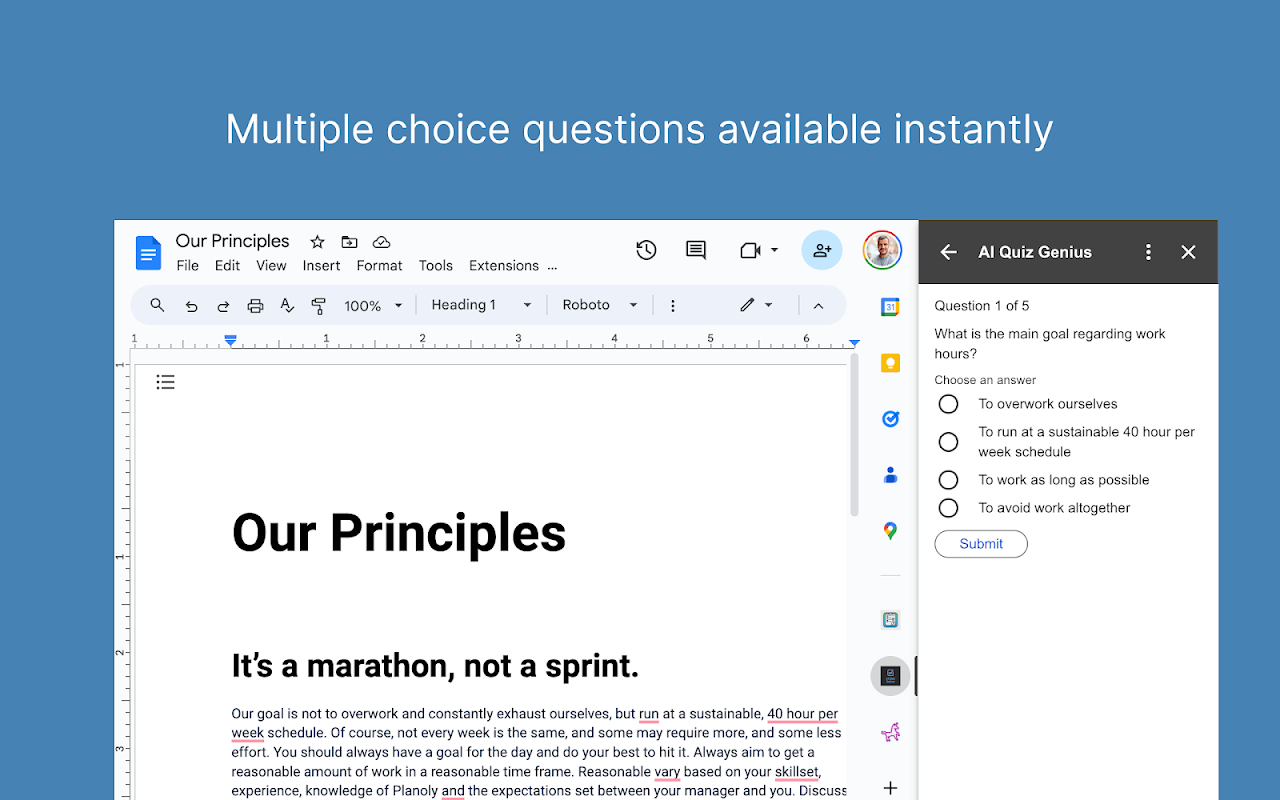Open Google Tasks in side panel
Screen dimensions: 1280x800
(x=890, y=419)
